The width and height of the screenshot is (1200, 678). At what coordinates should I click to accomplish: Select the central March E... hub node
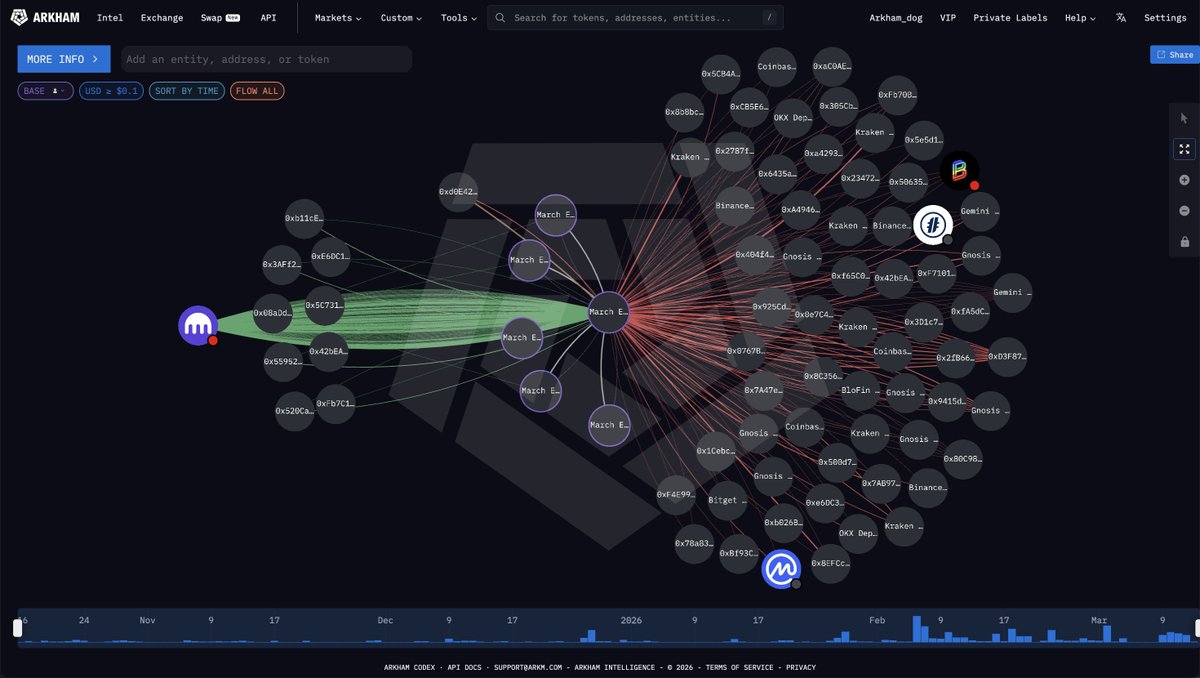point(608,312)
